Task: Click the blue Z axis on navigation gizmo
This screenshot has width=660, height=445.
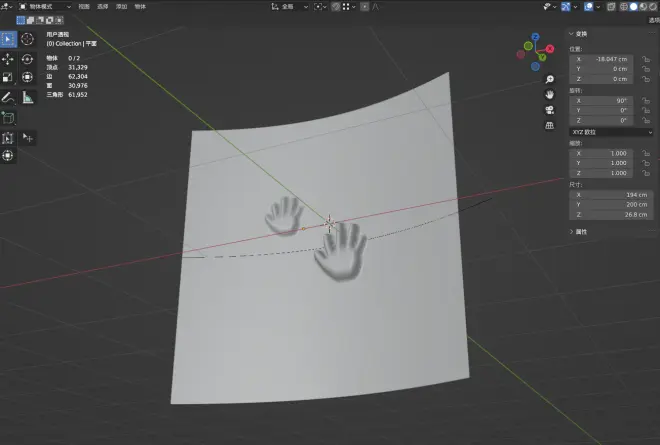Action: pos(536,38)
